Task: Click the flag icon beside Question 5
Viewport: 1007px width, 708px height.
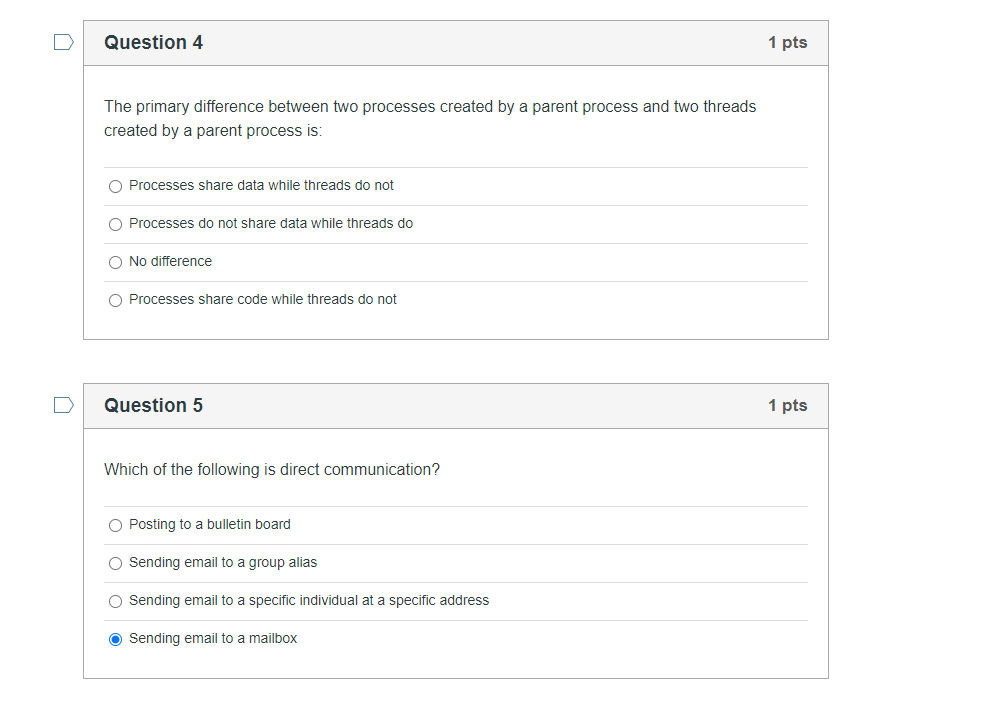Action: [x=63, y=405]
